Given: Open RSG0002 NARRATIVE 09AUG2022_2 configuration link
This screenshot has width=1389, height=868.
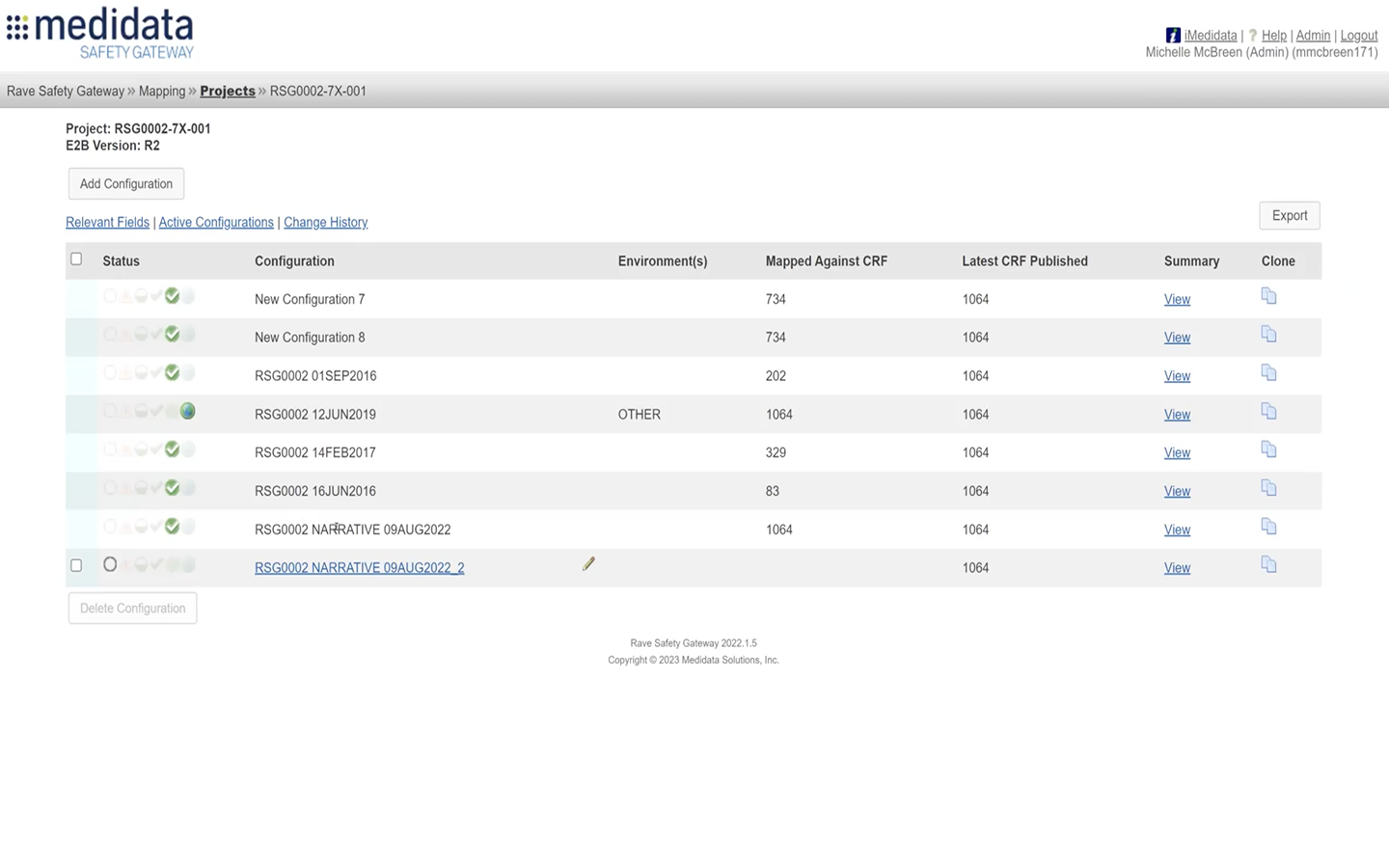Looking at the screenshot, I should pos(359,568).
